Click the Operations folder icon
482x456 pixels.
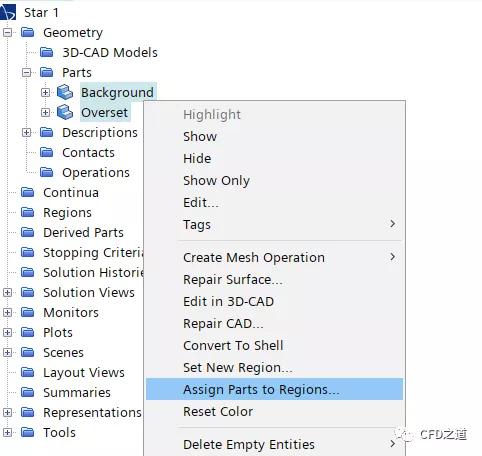click(47, 172)
